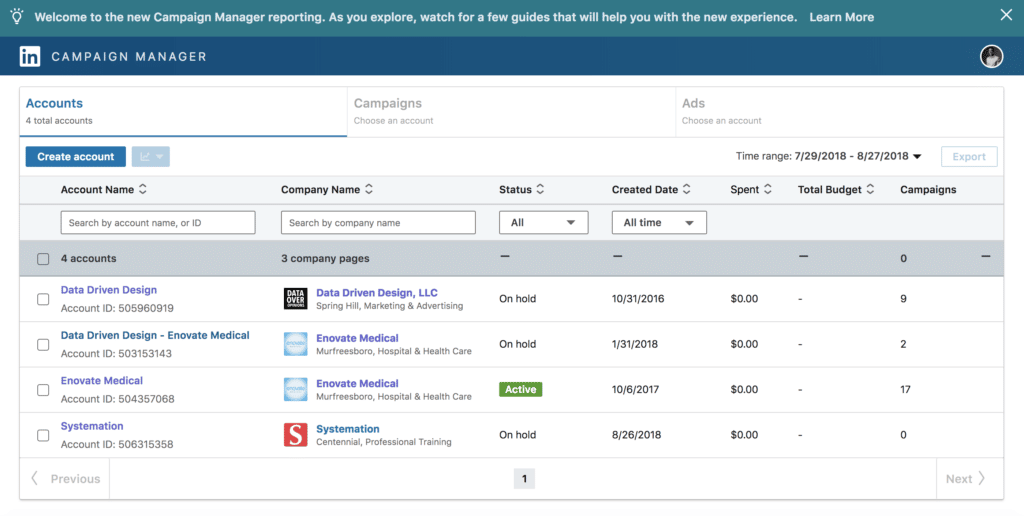Sort by Company Name arrows

coord(369,189)
